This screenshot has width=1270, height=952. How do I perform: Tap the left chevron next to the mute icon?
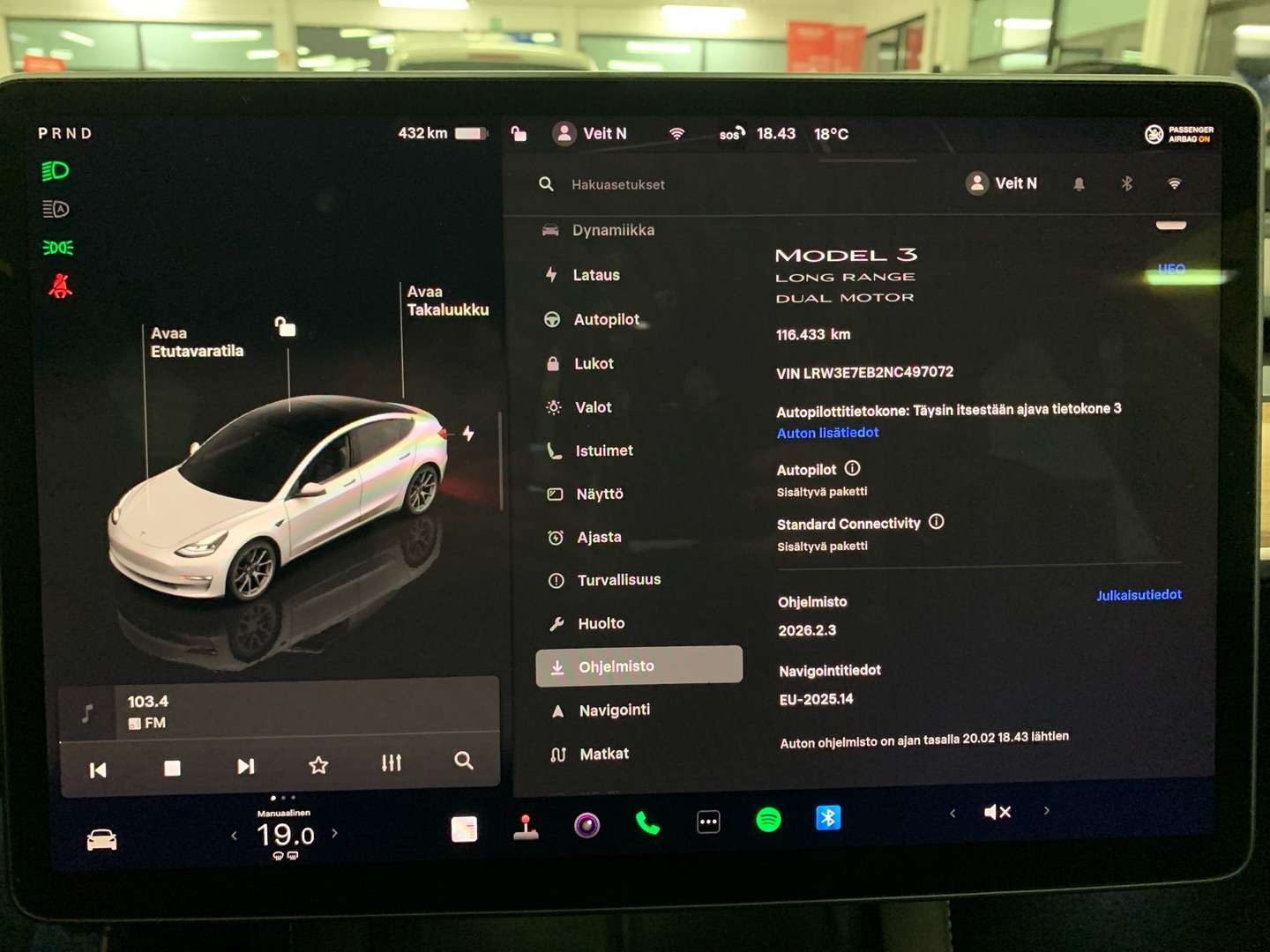tap(952, 813)
